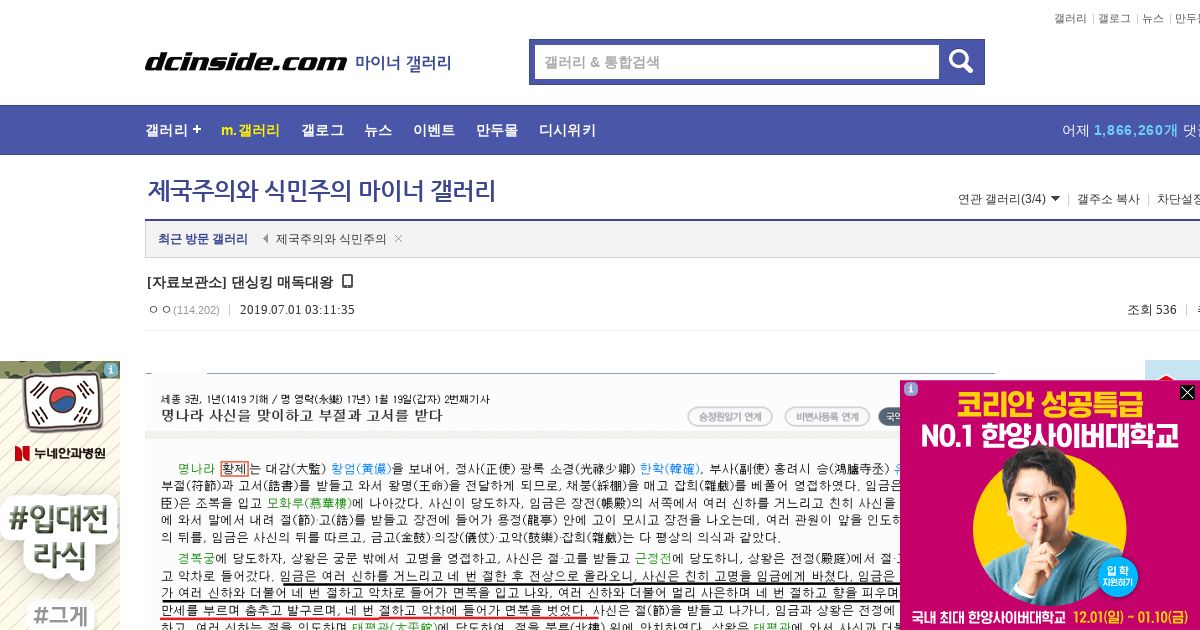Click post timestamp 2019.07.01 03:11:35

(297, 310)
